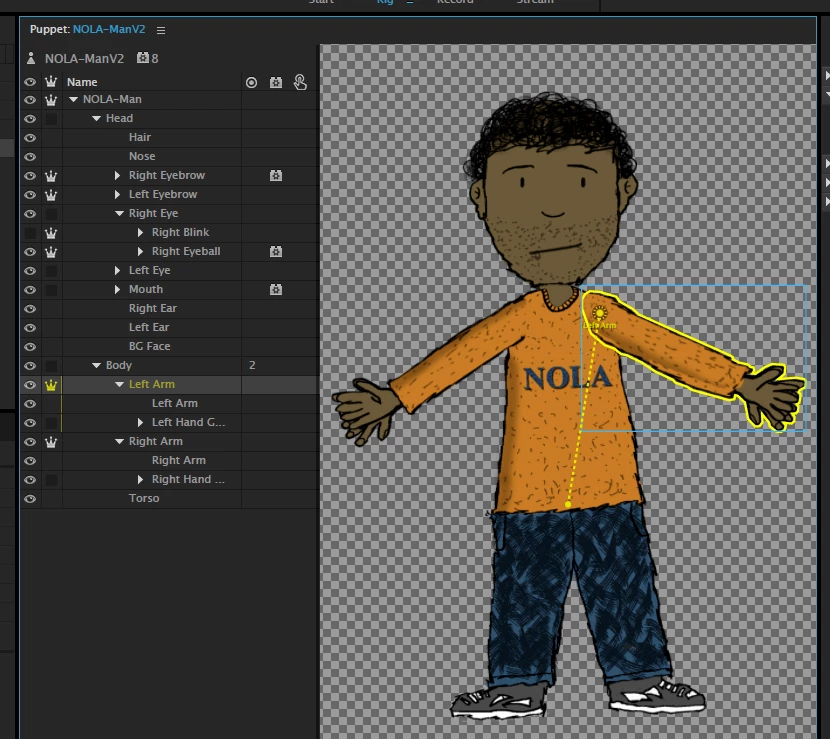Hide the Head group

pos(30,119)
